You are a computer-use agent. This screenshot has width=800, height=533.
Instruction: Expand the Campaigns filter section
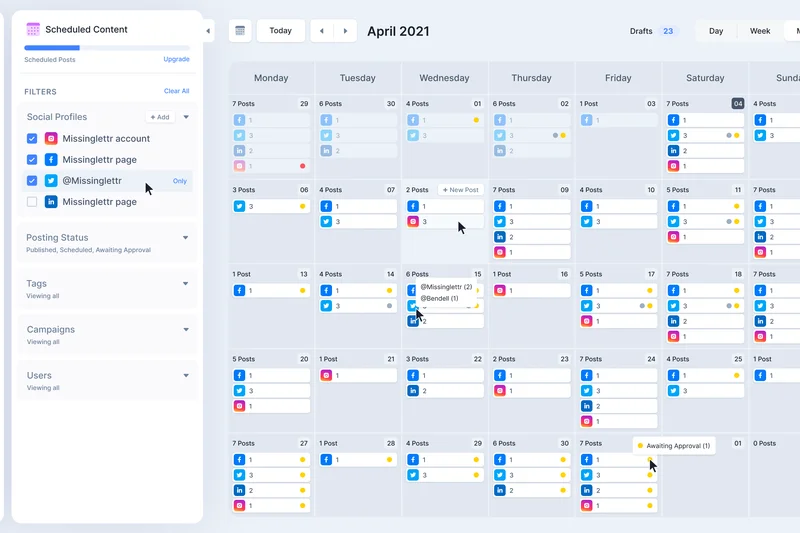pos(186,329)
